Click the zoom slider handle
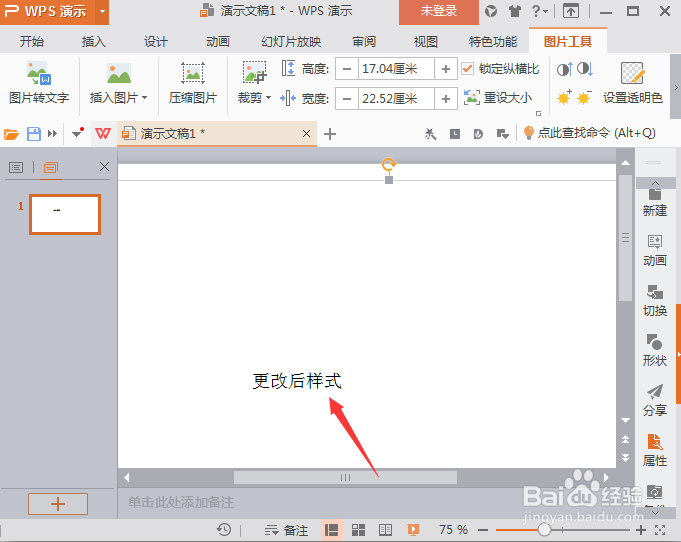The height and width of the screenshot is (542, 681). pos(544,529)
